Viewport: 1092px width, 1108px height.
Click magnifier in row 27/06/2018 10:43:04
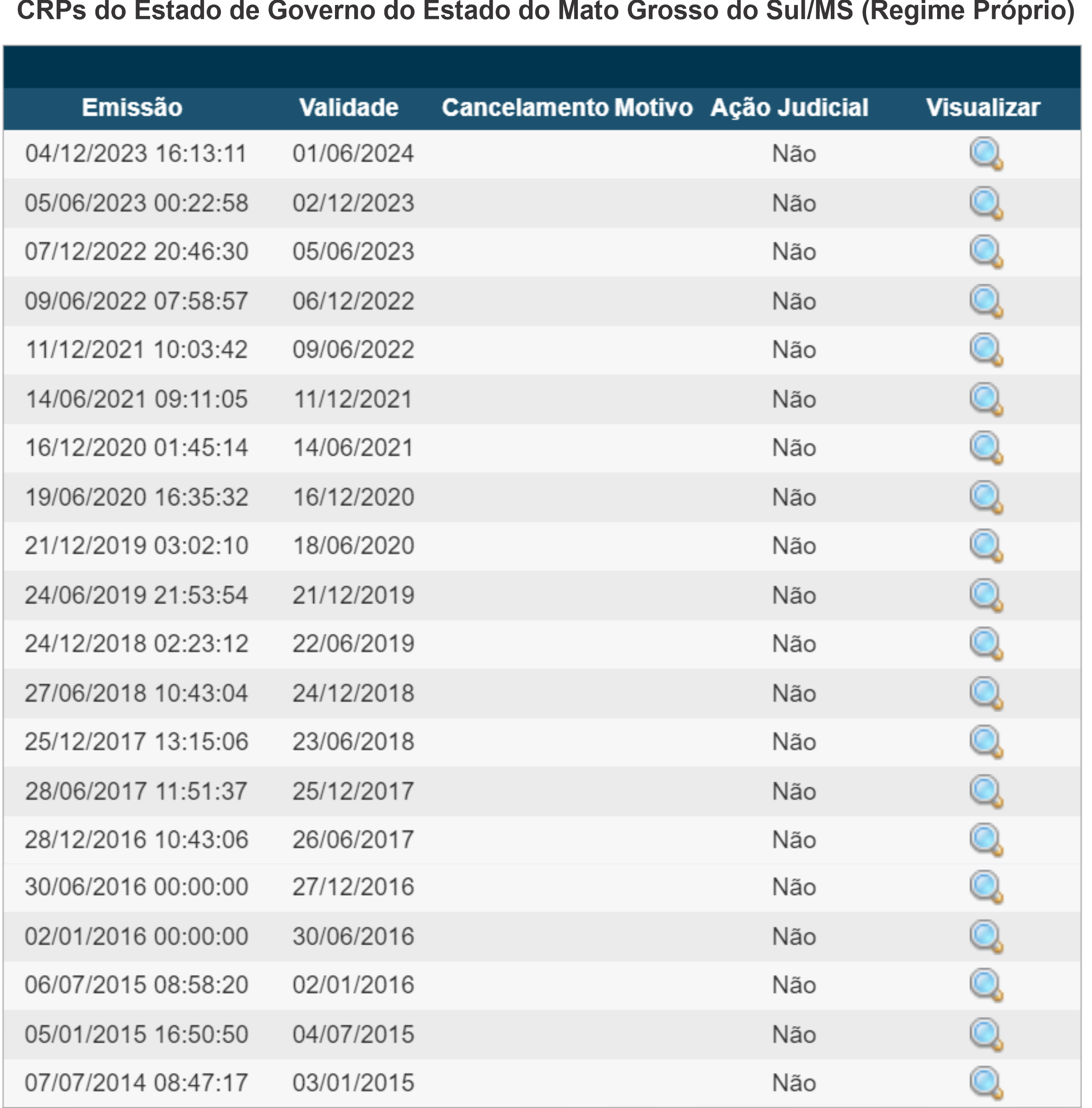(x=986, y=694)
